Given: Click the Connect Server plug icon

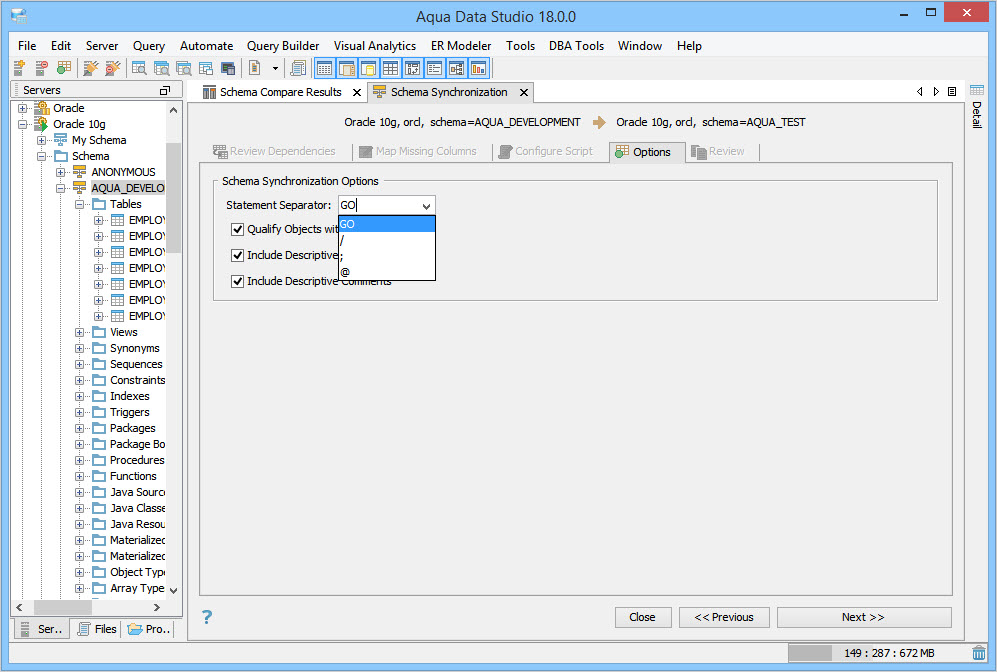Looking at the screenshot, I should 91,68.
